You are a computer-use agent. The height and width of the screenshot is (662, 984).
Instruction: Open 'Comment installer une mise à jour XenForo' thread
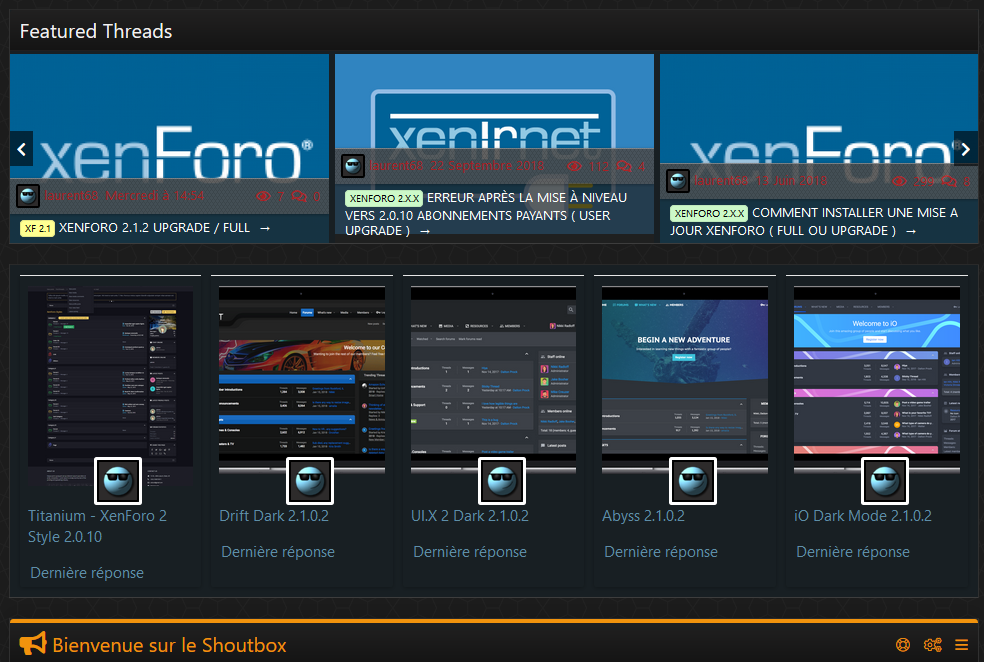click(x=814, y=222)
